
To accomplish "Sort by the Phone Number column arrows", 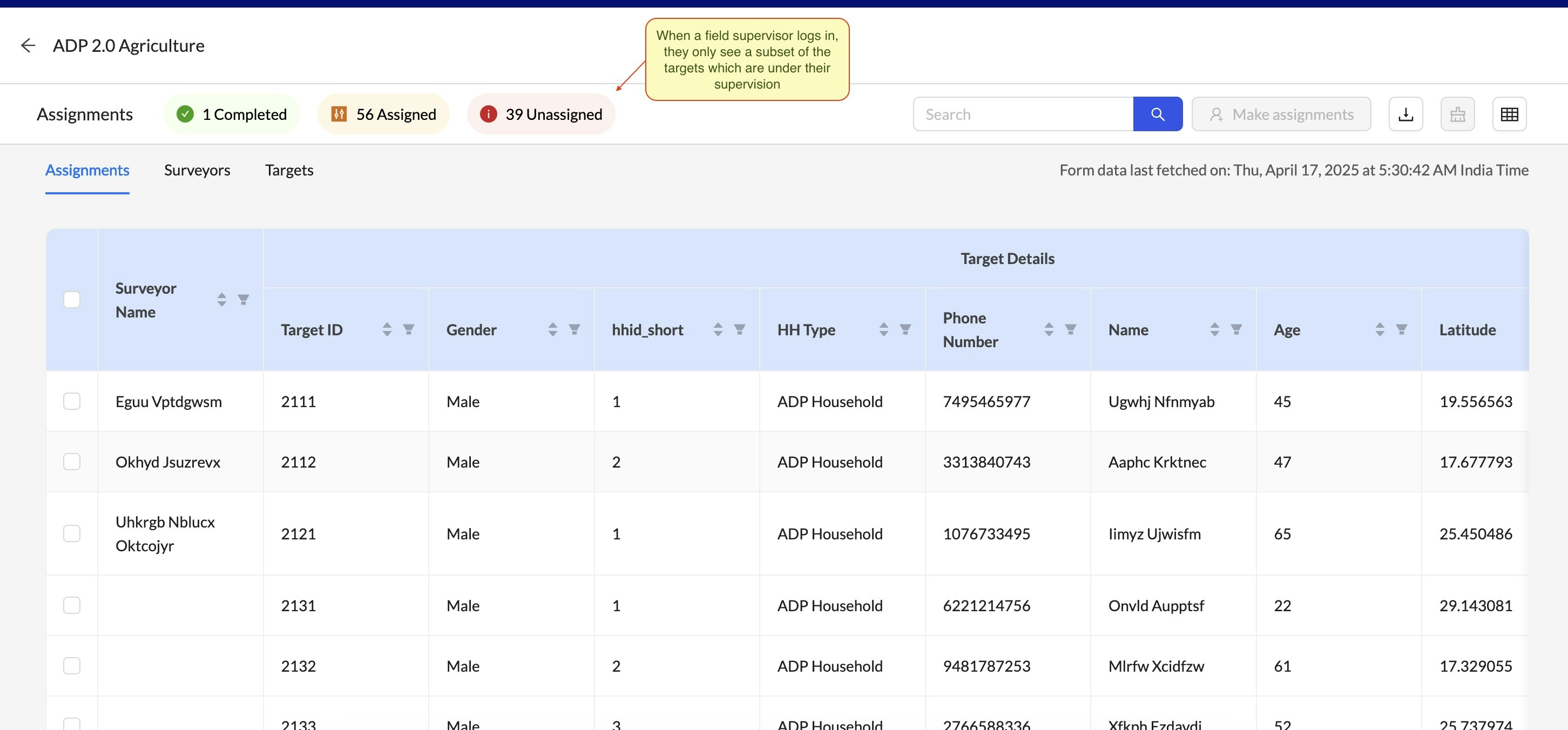I will [1048, 329].
